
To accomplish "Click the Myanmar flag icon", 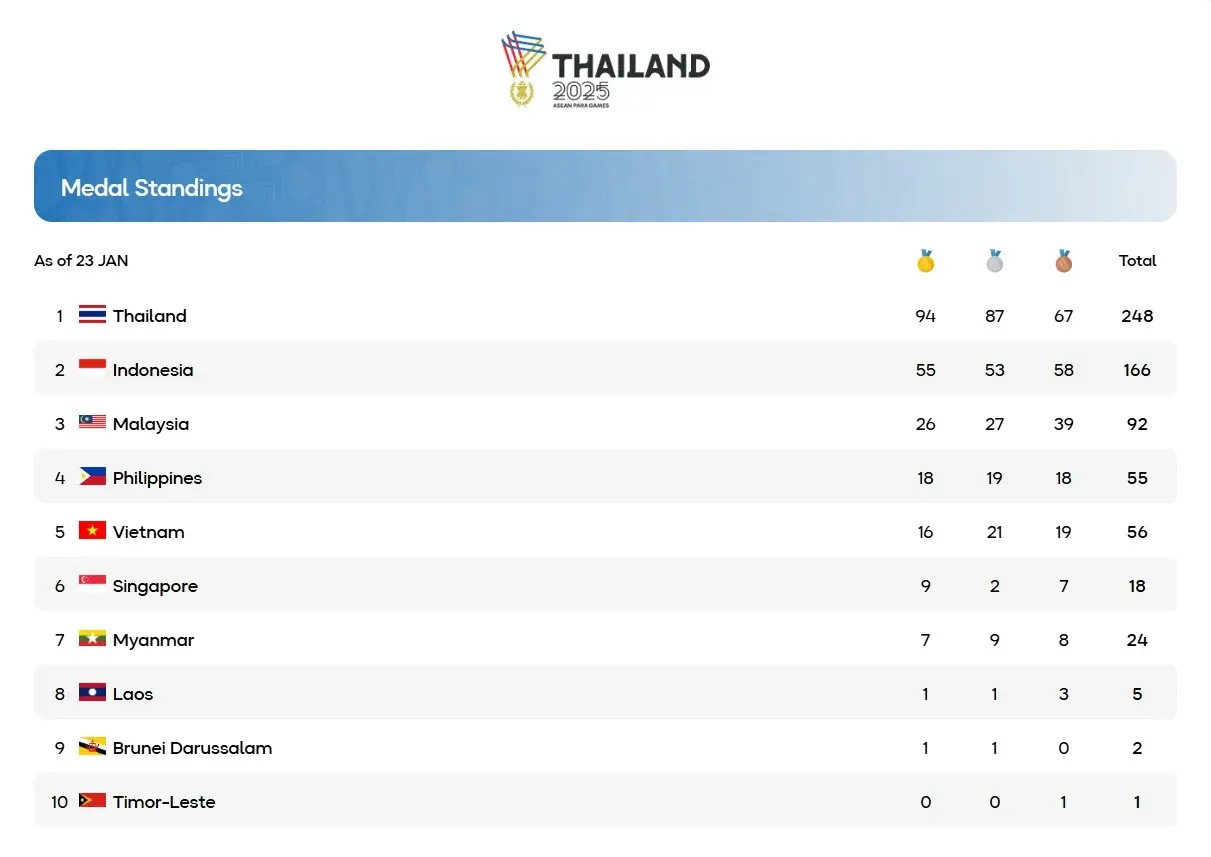I will pyautogui.click(x=92, y=639).
